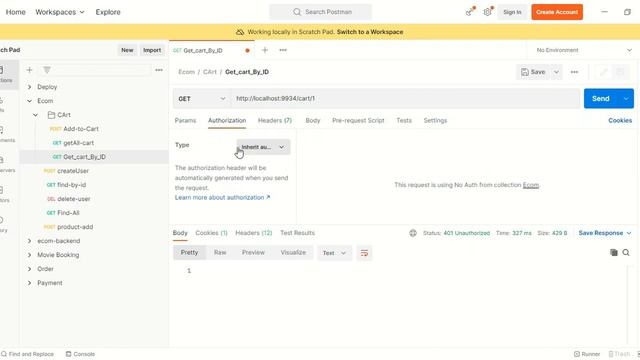Select the Preview response view
The height and width of the screenshot is (360, 640).
[x=253, y=253]
